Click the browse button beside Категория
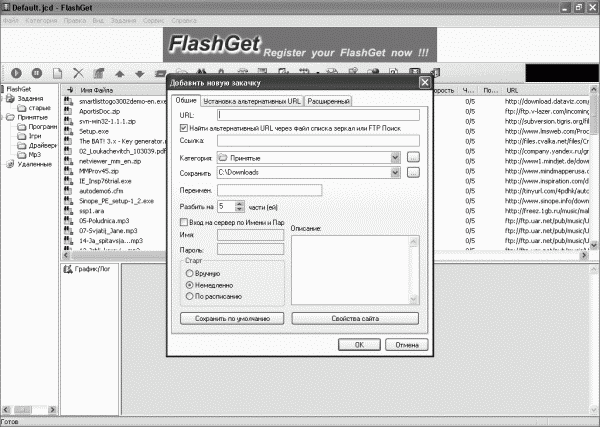 tap(413, 157)
